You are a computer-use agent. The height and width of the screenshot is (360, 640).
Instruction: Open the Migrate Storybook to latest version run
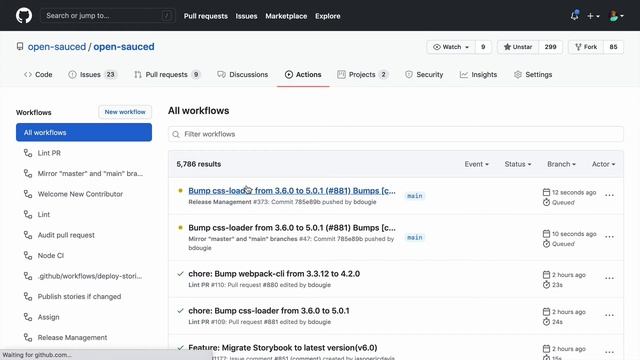point(282,348)
